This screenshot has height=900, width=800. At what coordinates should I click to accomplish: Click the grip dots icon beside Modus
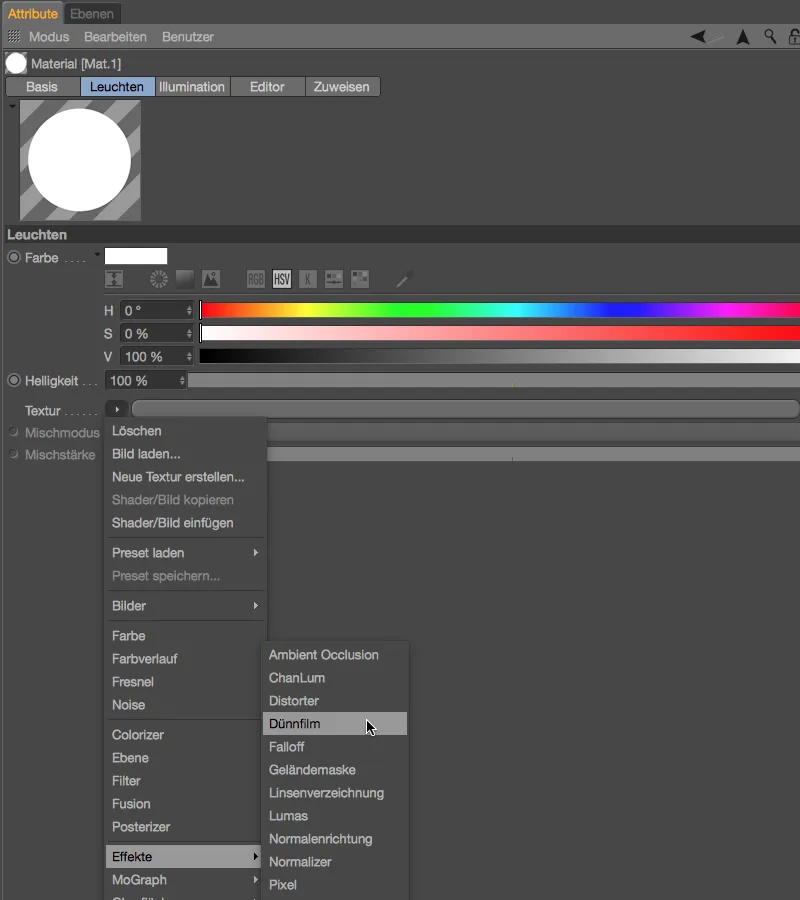[x=14, y=37]
